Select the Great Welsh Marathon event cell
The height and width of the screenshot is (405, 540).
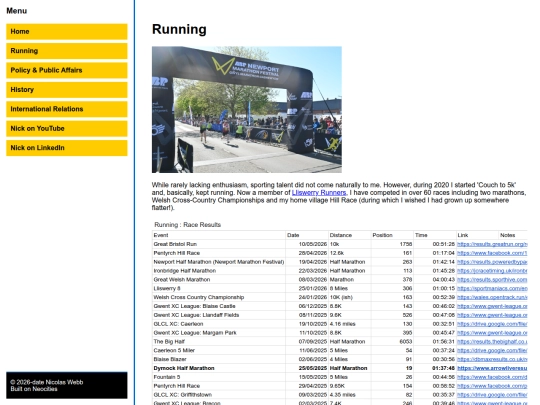(219, 280)
